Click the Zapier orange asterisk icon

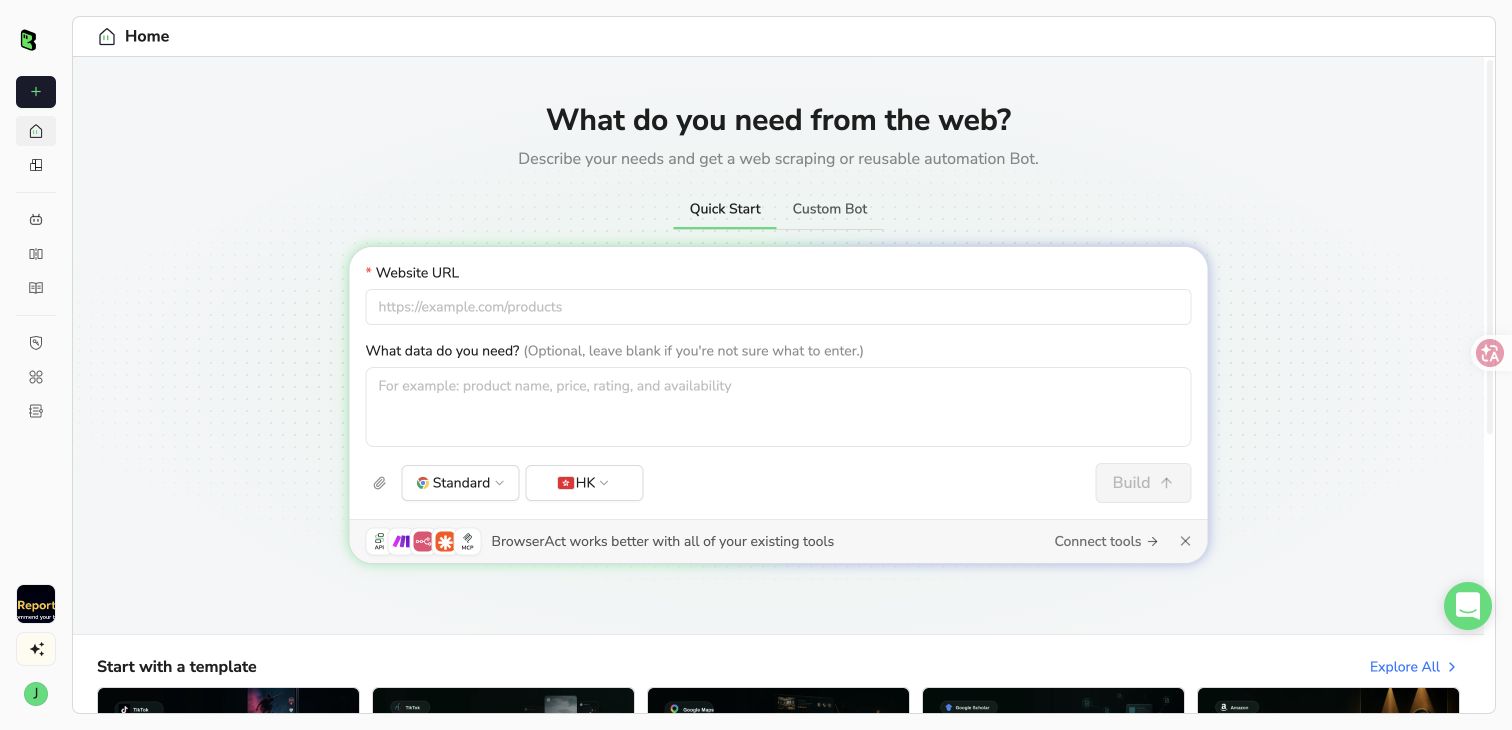point(445,541)
